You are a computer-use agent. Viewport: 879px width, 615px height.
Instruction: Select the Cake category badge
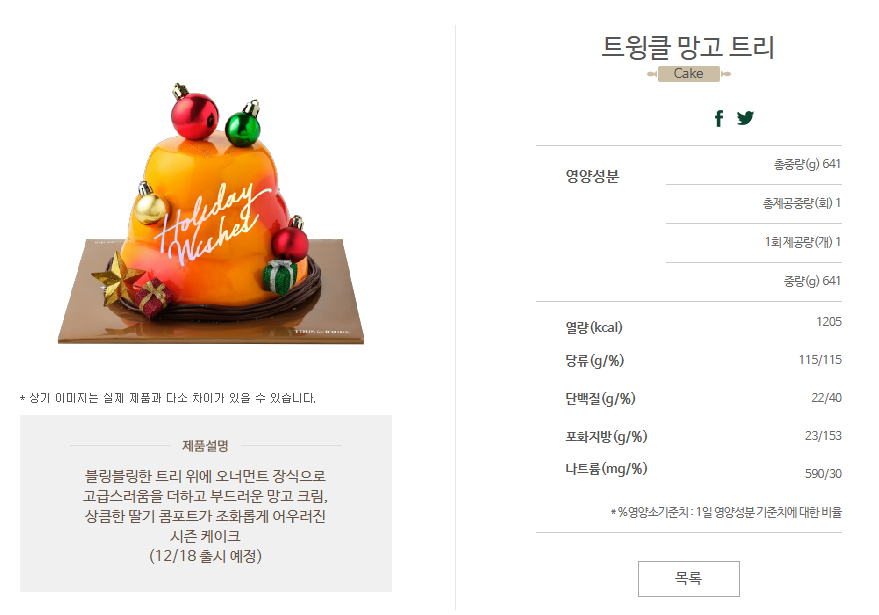click(x=688, y=73)
